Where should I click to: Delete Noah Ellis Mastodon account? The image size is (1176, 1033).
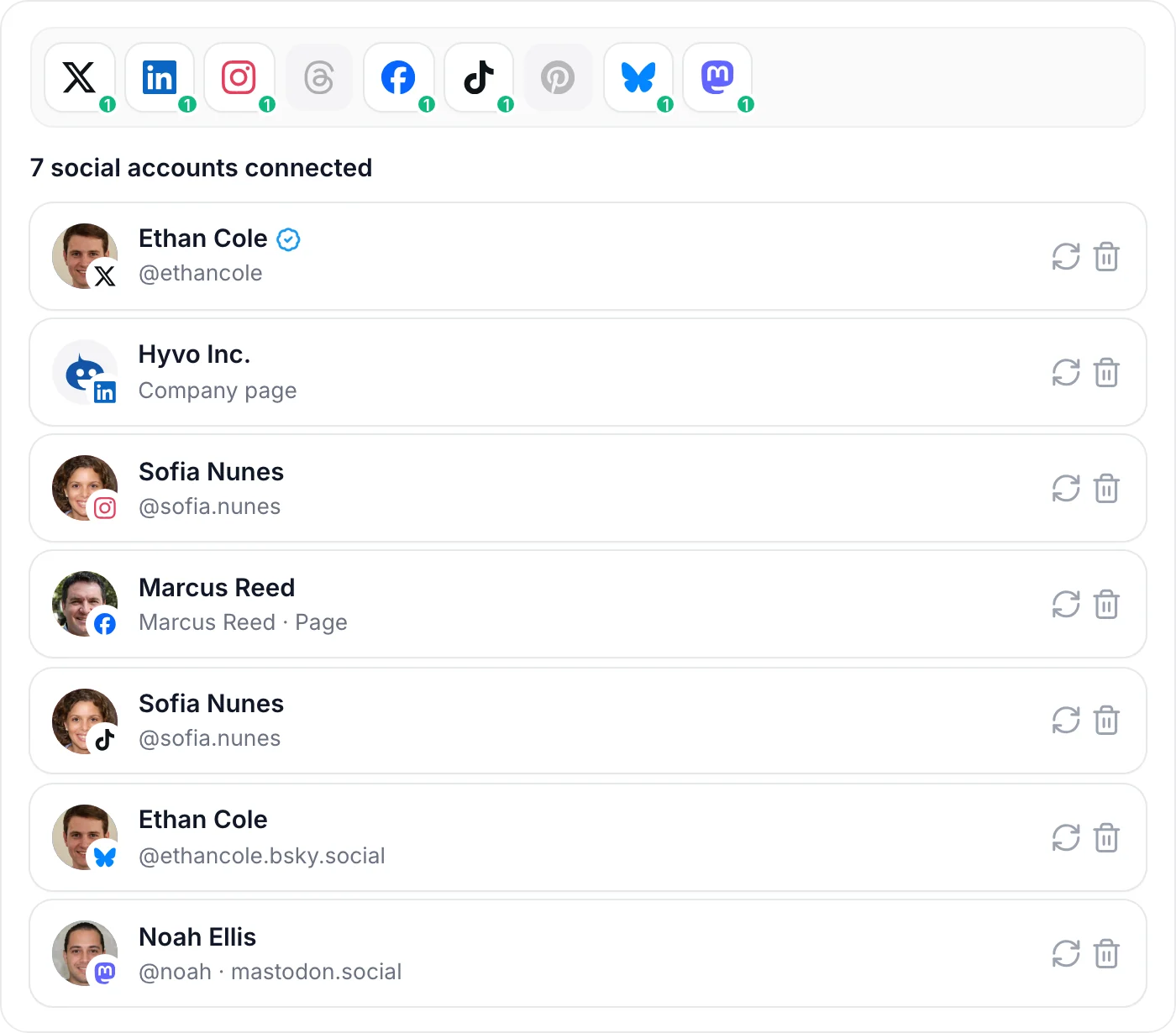click(x=1106, y=954)
